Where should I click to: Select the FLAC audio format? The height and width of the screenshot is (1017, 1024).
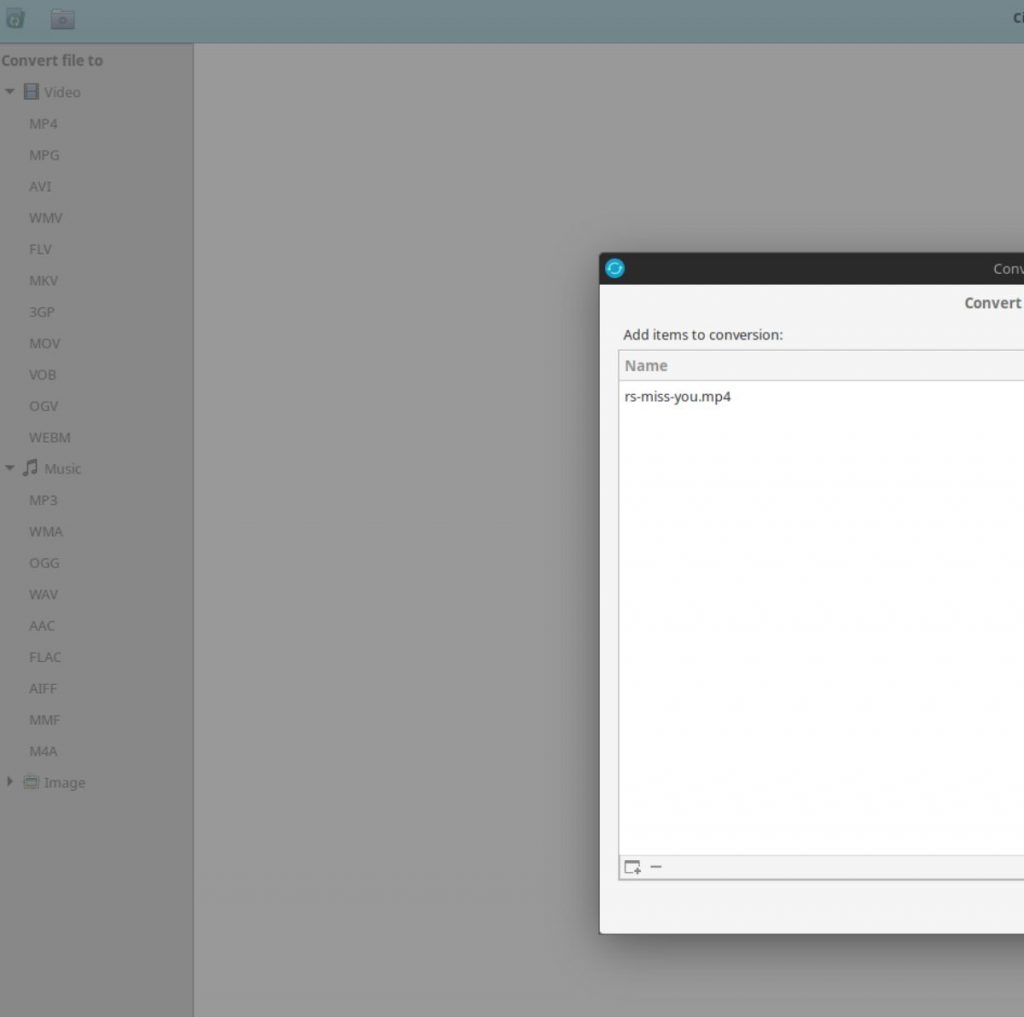click(x=45, y=657)
